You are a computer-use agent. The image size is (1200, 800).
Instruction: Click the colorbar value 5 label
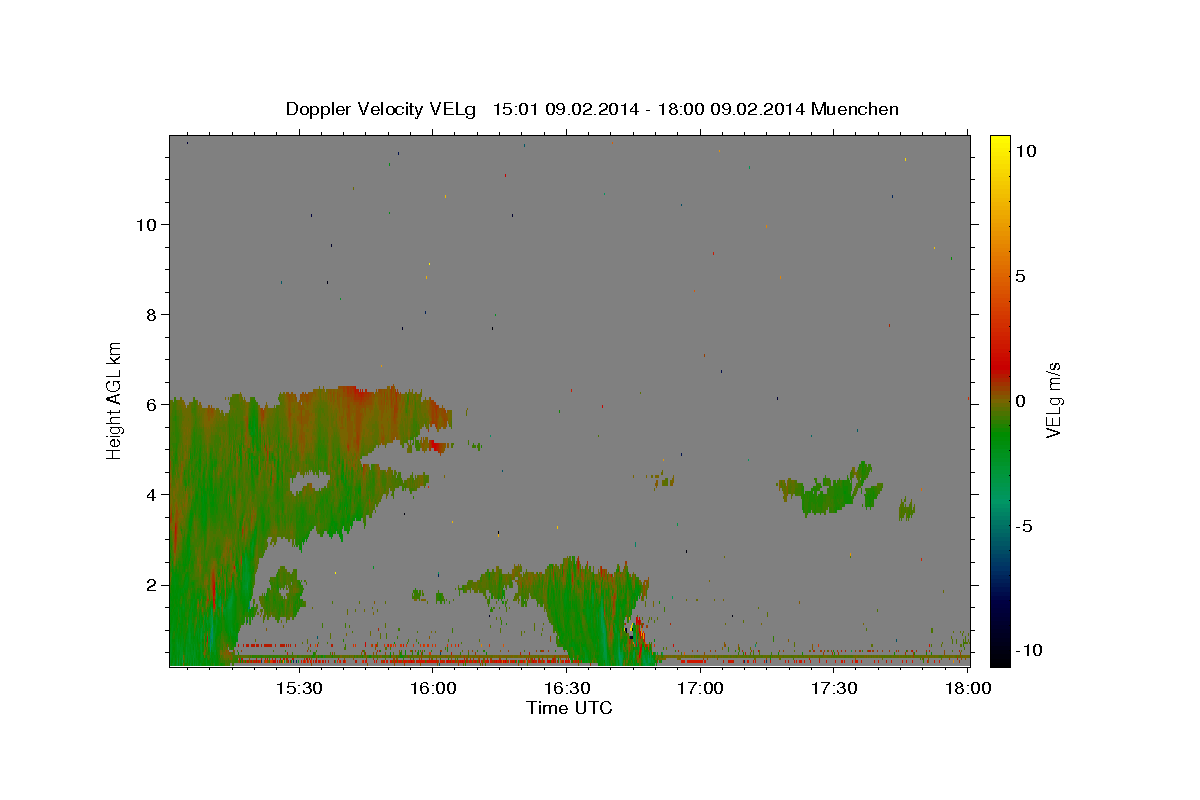coord(1020,276)
